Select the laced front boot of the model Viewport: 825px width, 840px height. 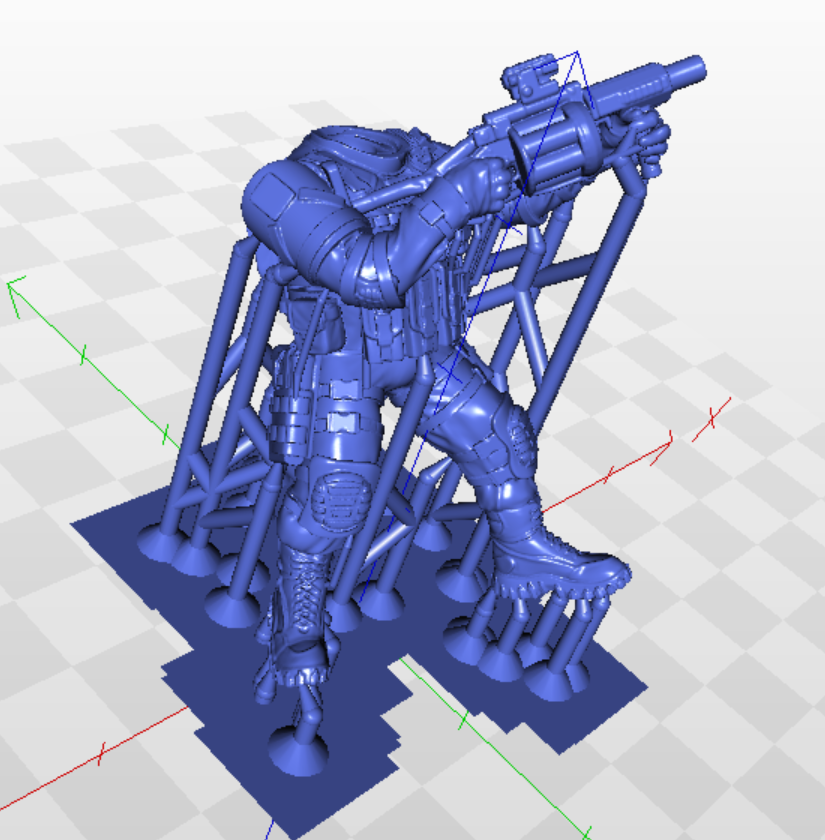[x=300, y=616]
